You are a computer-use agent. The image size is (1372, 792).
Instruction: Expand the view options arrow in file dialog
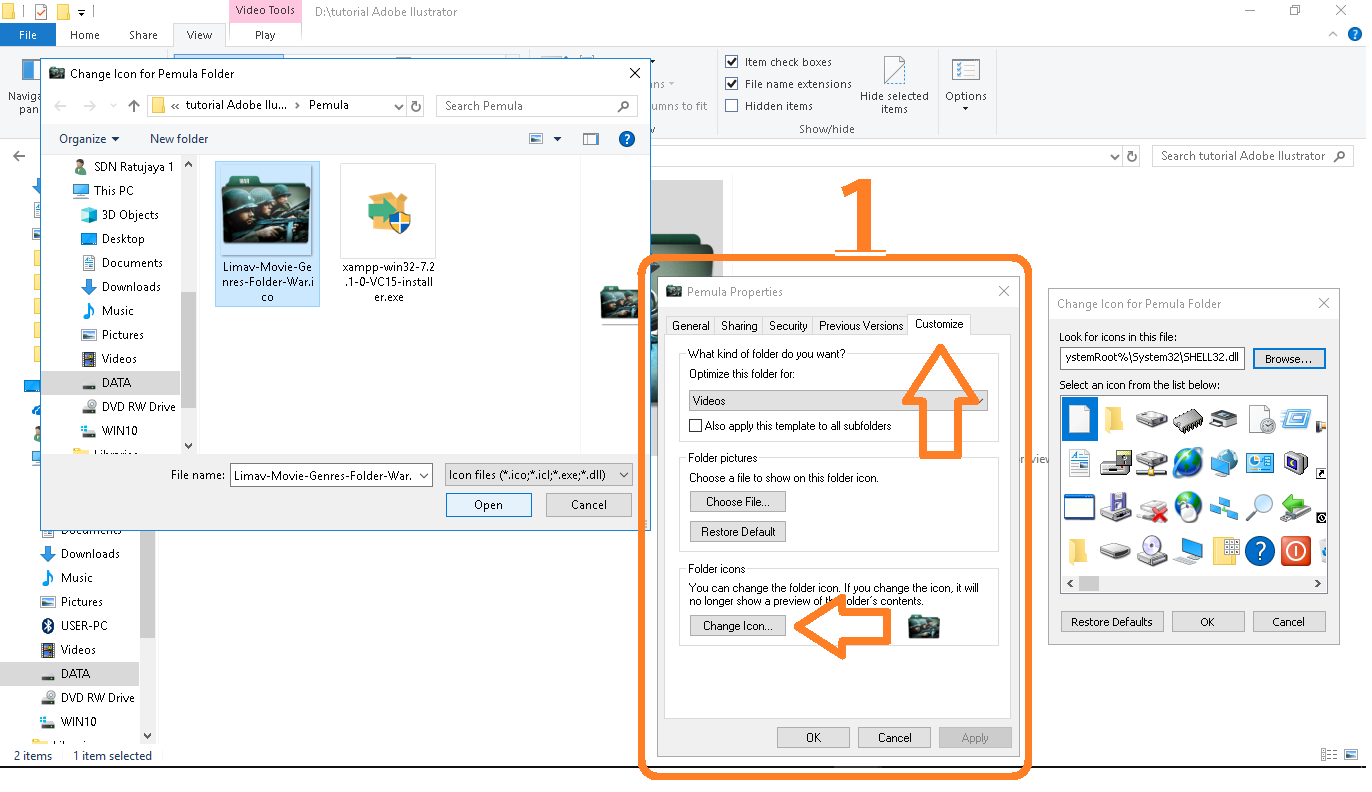click(557, 139)
